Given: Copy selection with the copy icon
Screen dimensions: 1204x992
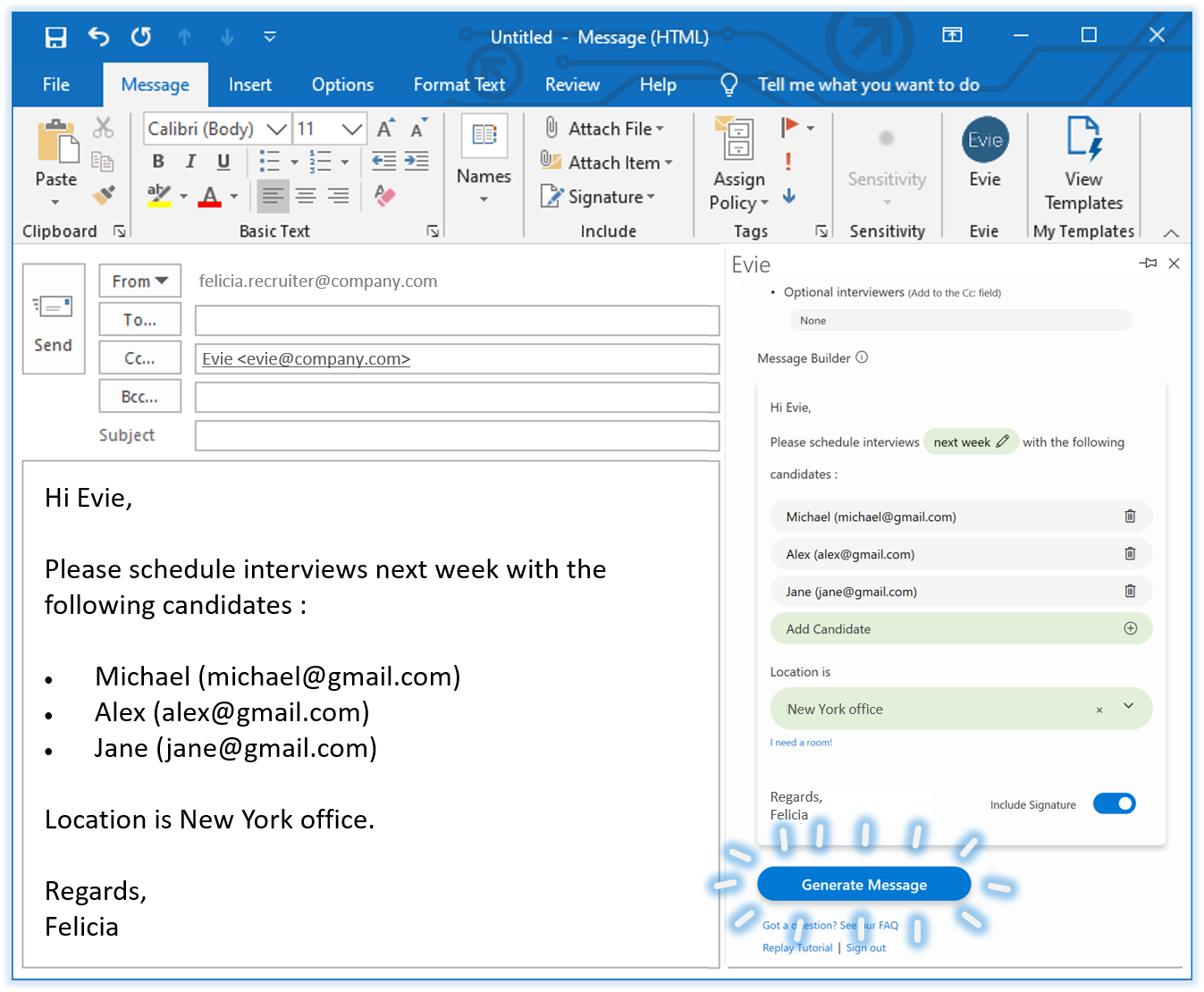Looking at the screenshot, I should tap(103, 162).
